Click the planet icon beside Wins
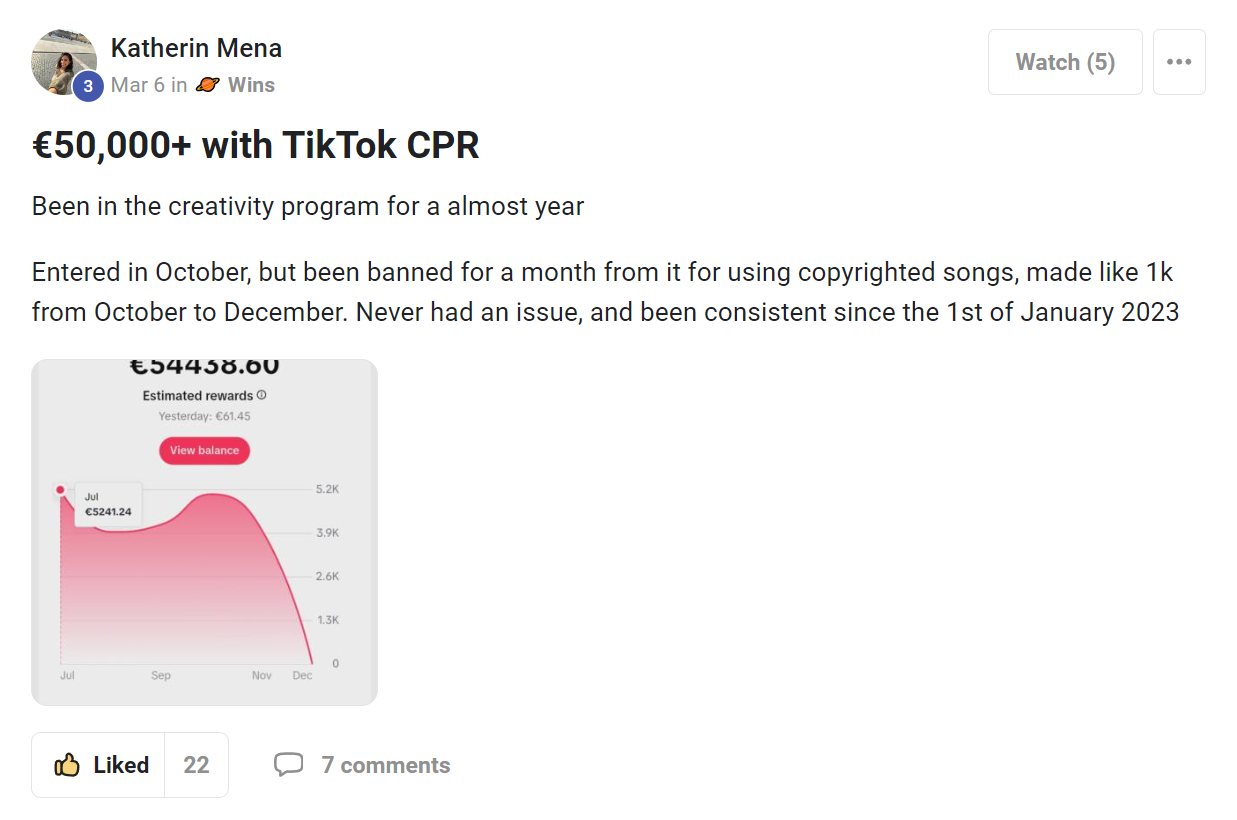The width and height of the screenshot is (1237, 820). tap(207, 85)
